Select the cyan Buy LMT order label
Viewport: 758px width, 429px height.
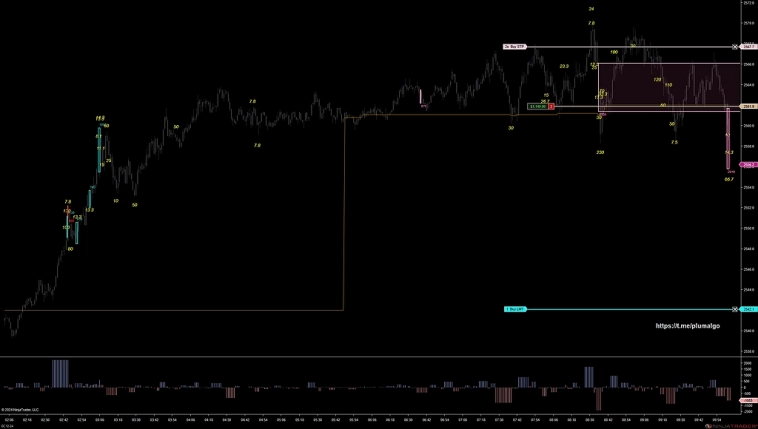[x=515, y=309]
